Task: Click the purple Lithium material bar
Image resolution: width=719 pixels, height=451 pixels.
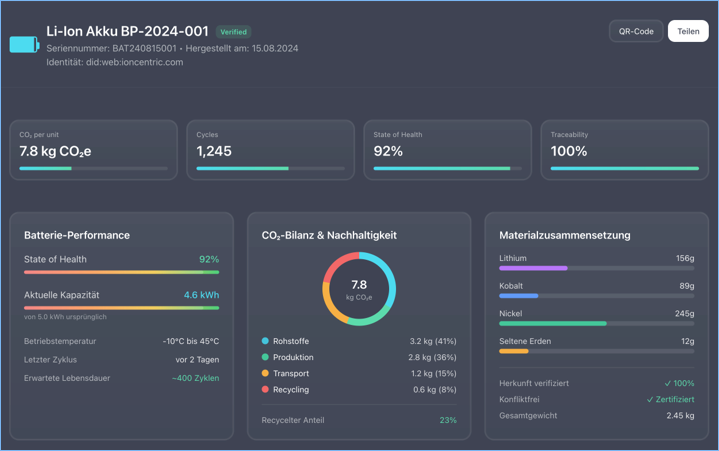Action: (x=533, y=268)
